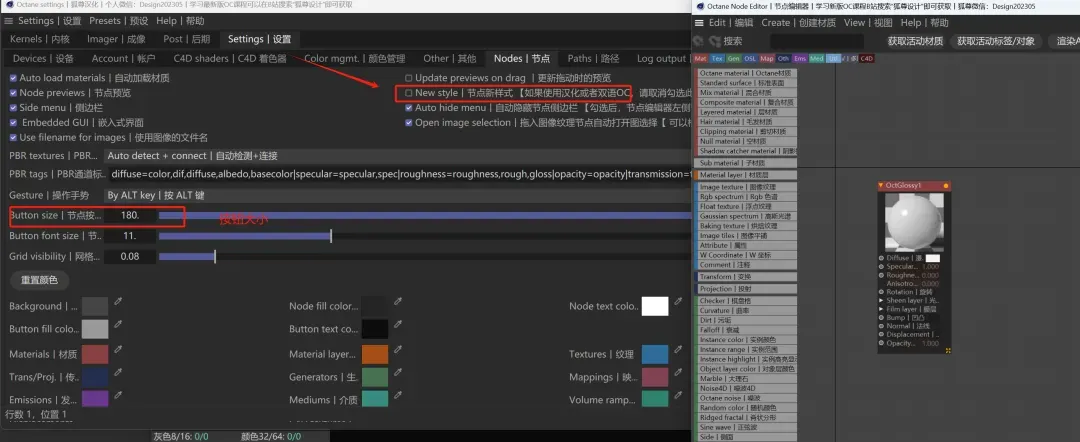The image size is (1080, 442).
Task: Expand Sheen layer on OctGlossy1
Action: pos(882,300)
